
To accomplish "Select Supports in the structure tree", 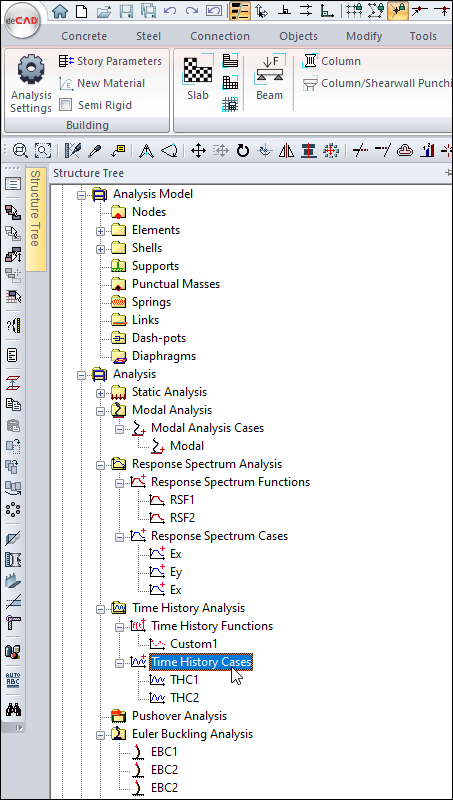I will 155,266.
